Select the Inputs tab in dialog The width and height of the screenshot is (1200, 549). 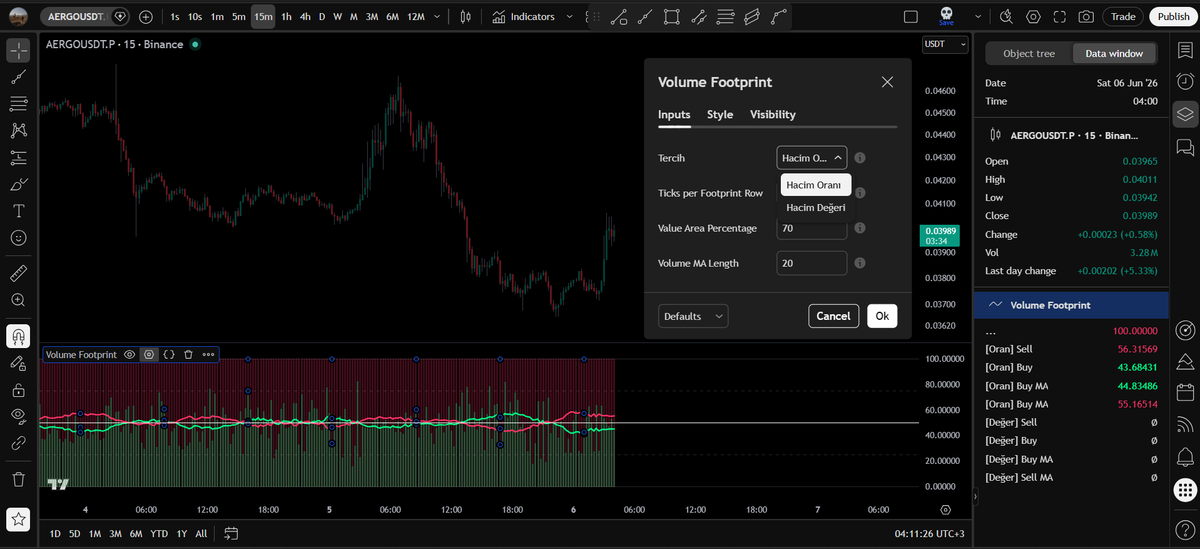click(x=674, y=114)
